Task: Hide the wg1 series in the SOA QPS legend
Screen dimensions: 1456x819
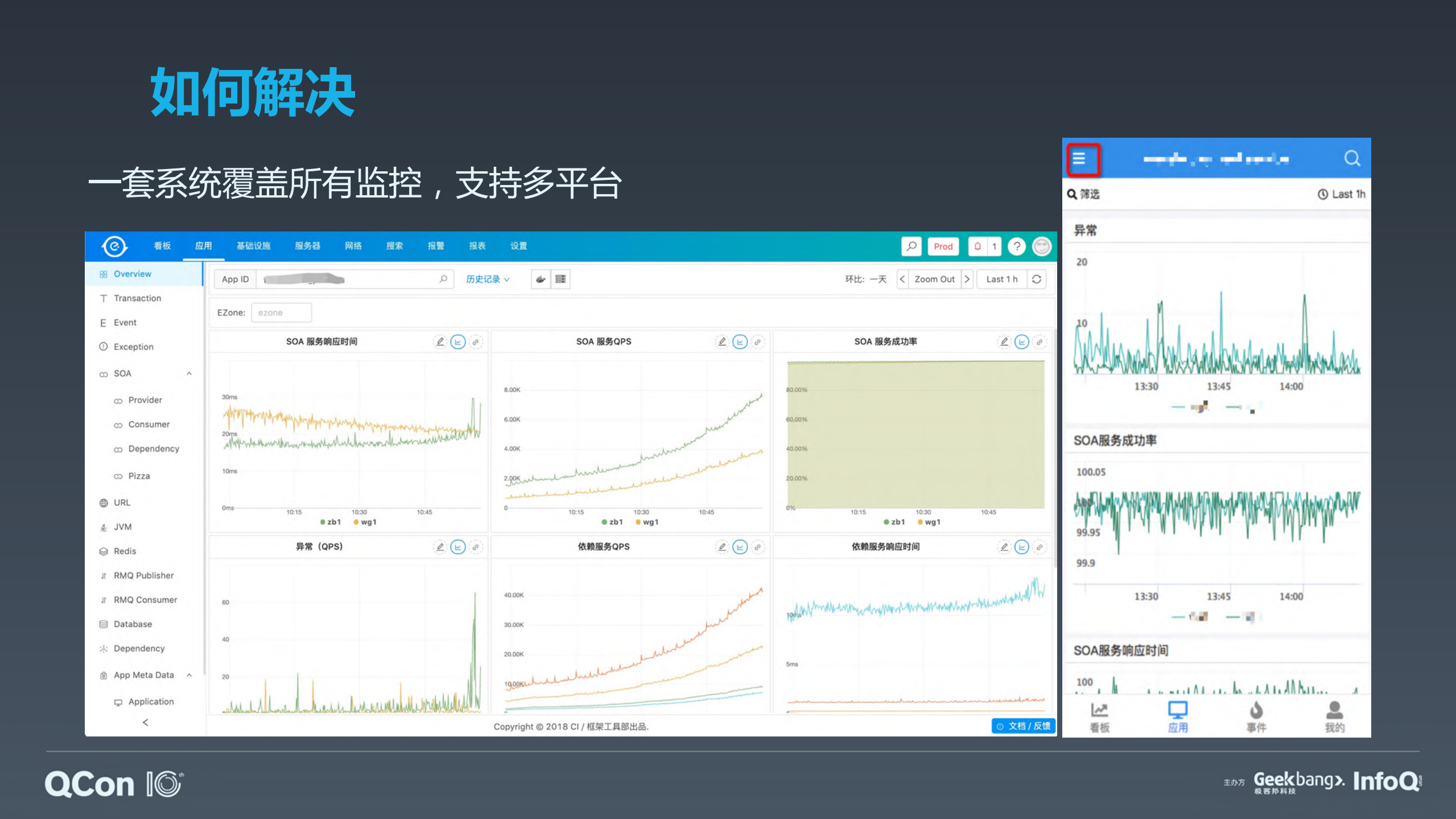Action: pos(649,521)
